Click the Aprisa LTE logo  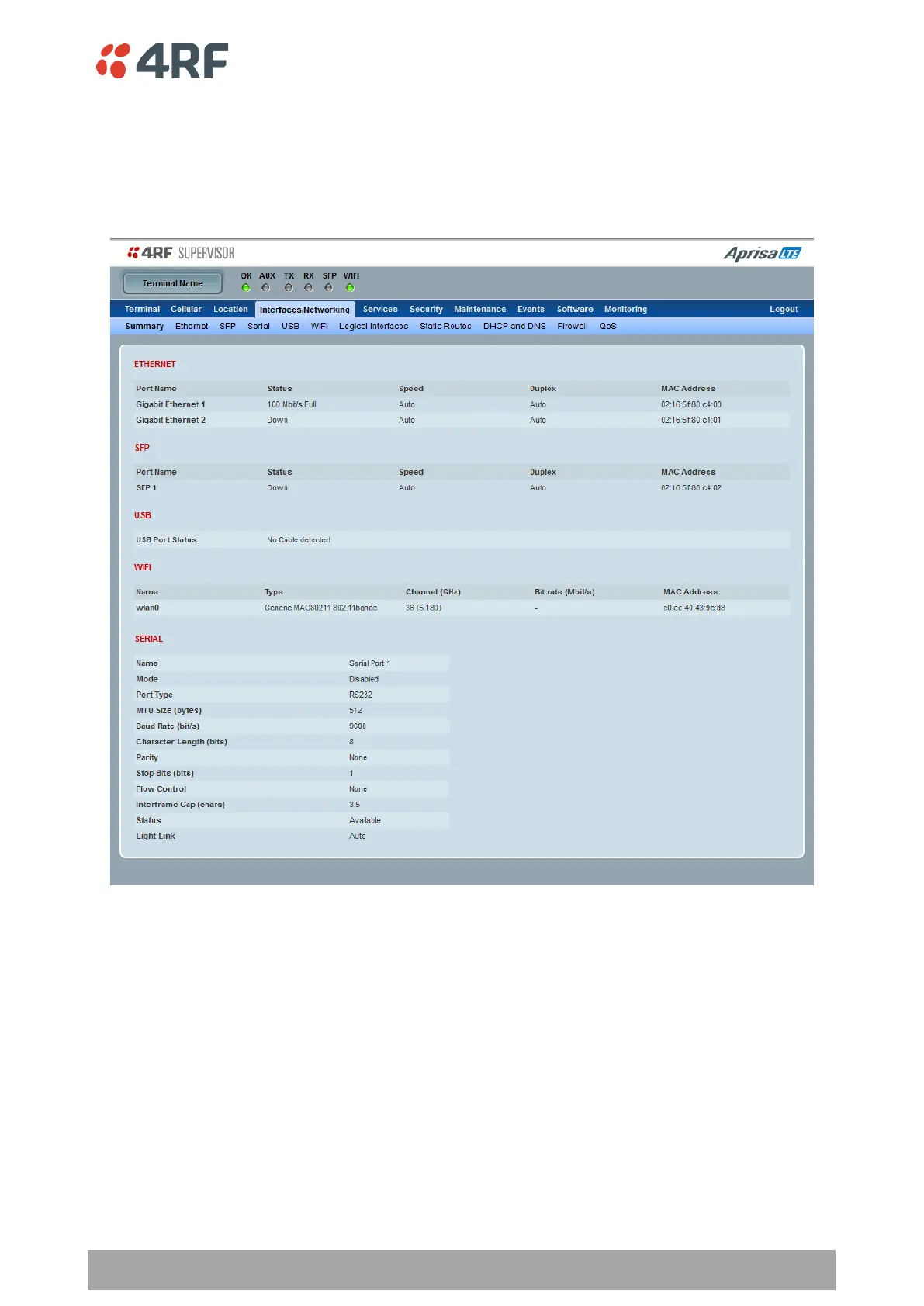(x=762, y=254)
